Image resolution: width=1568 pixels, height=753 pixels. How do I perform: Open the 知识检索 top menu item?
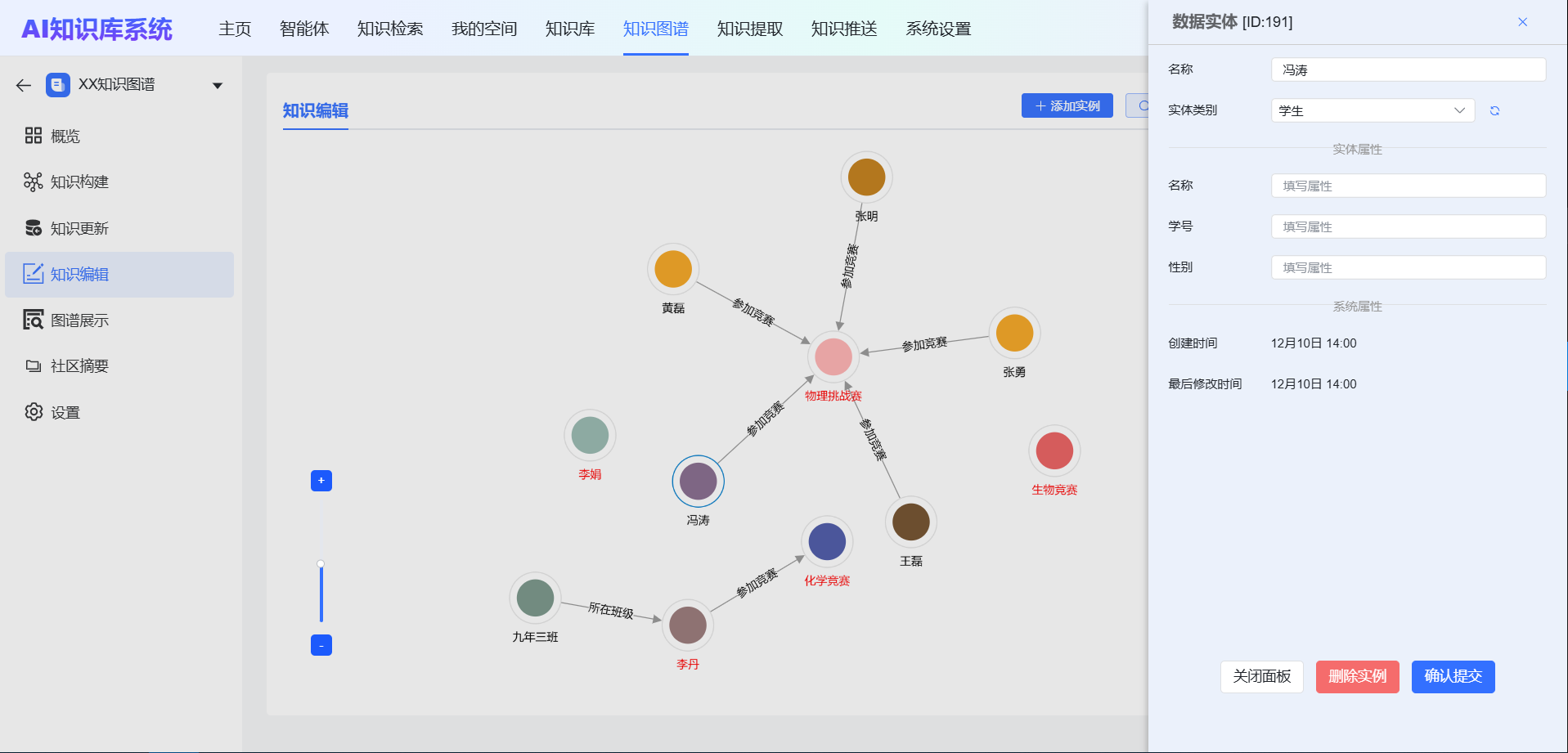[390, 29]
